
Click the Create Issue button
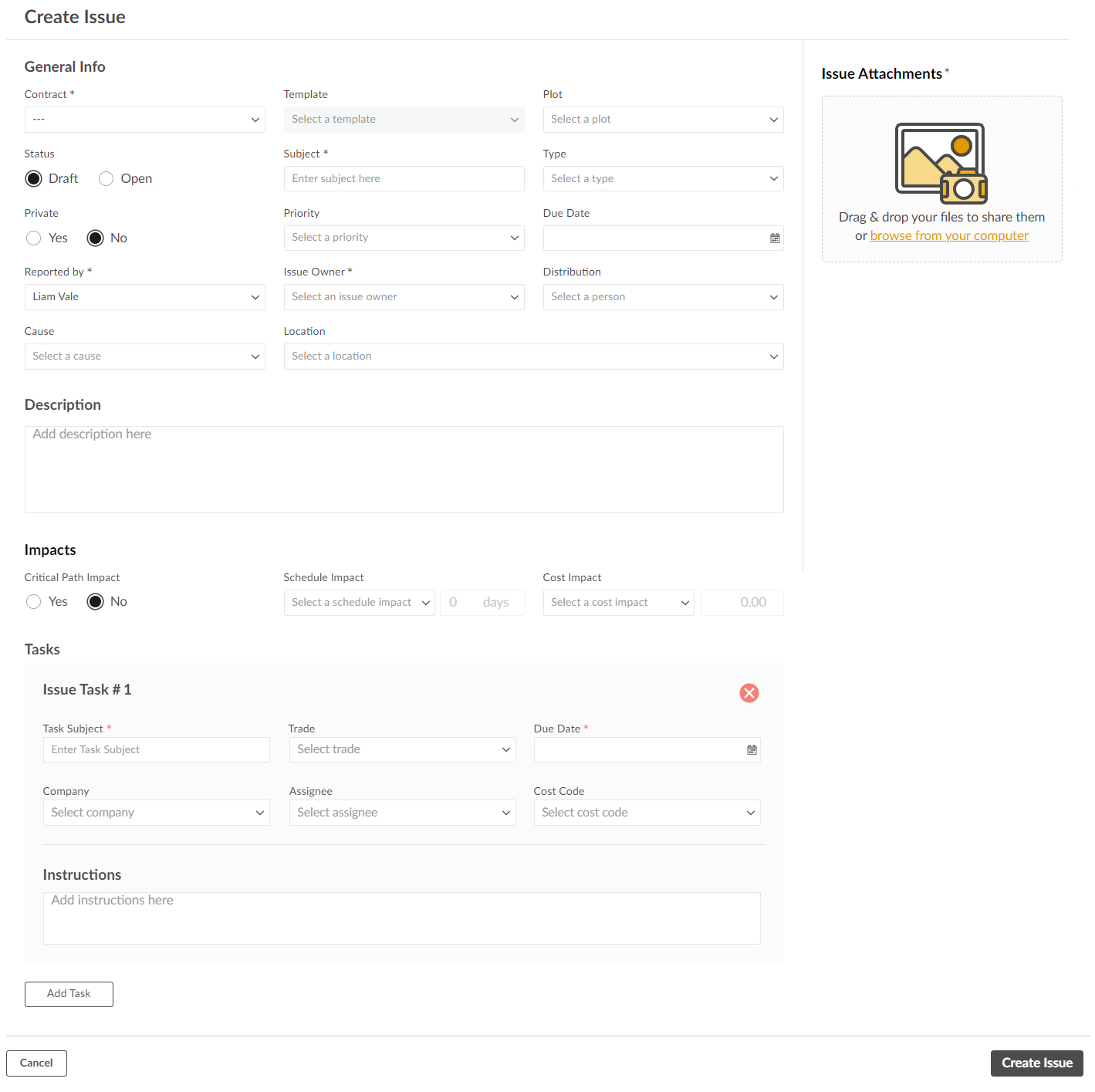pos(1037,1063)
